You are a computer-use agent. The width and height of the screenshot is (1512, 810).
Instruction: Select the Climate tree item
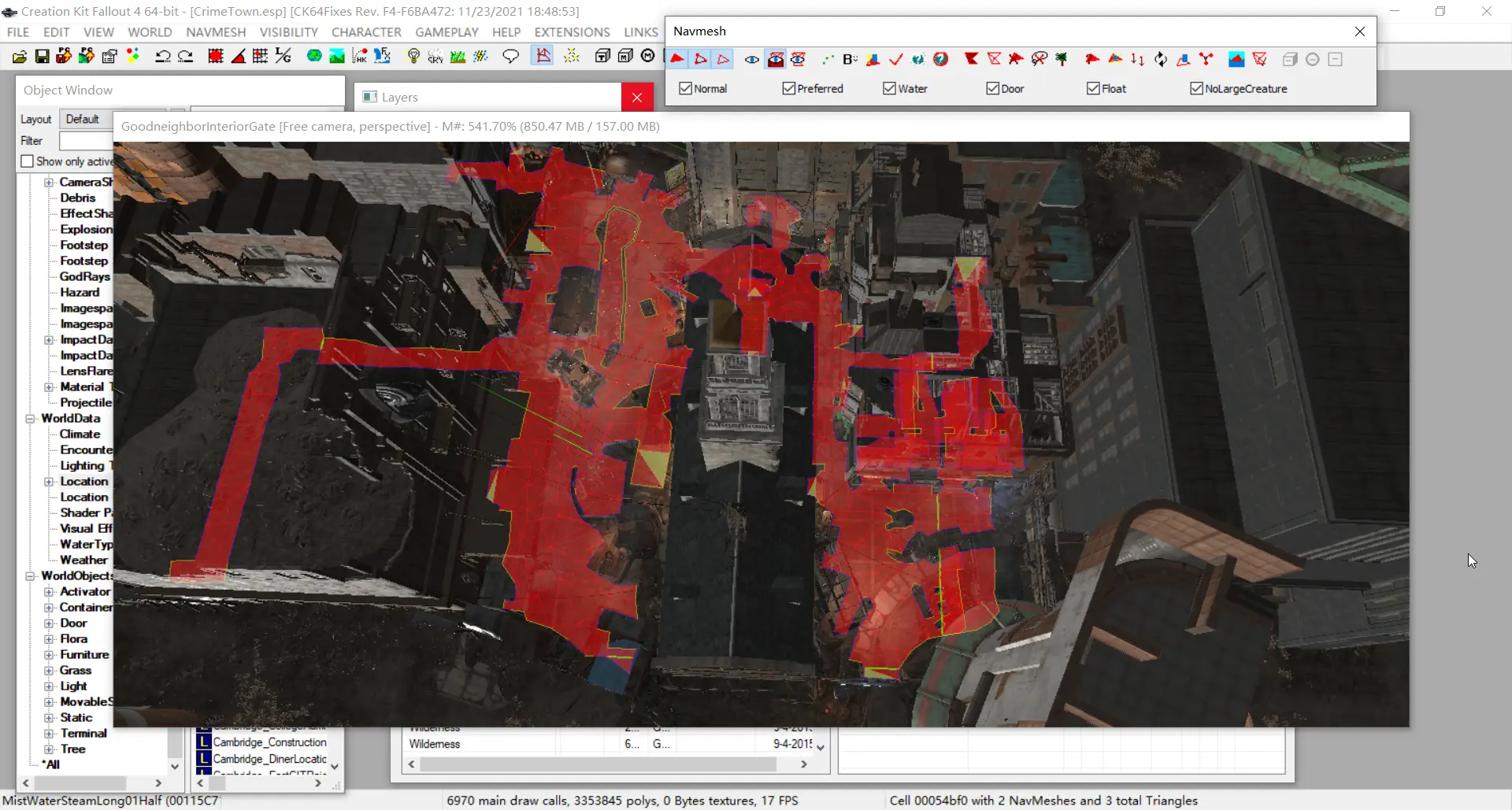(x=80, y=435)
